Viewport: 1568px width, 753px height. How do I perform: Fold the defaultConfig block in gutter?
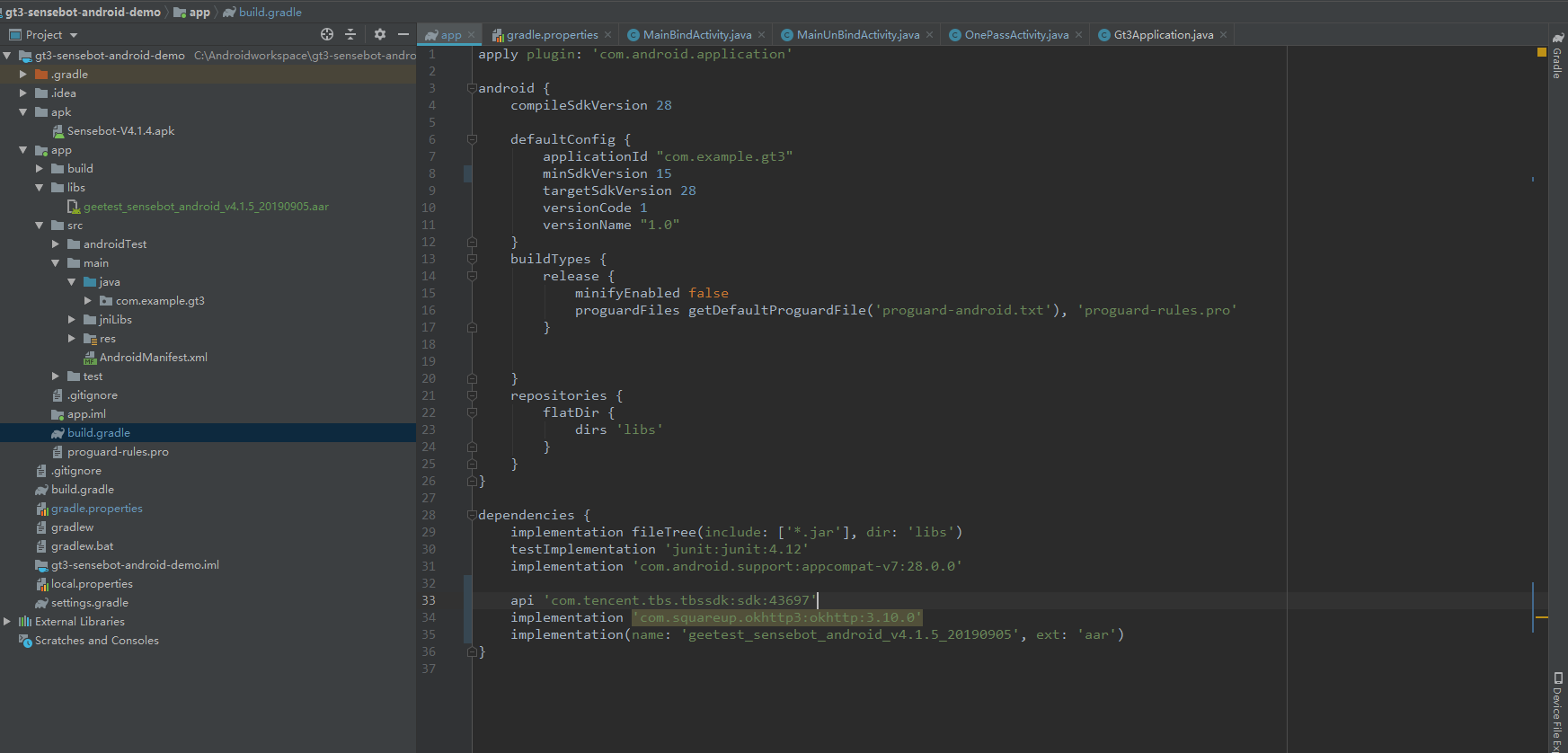[x=472, y=139]
